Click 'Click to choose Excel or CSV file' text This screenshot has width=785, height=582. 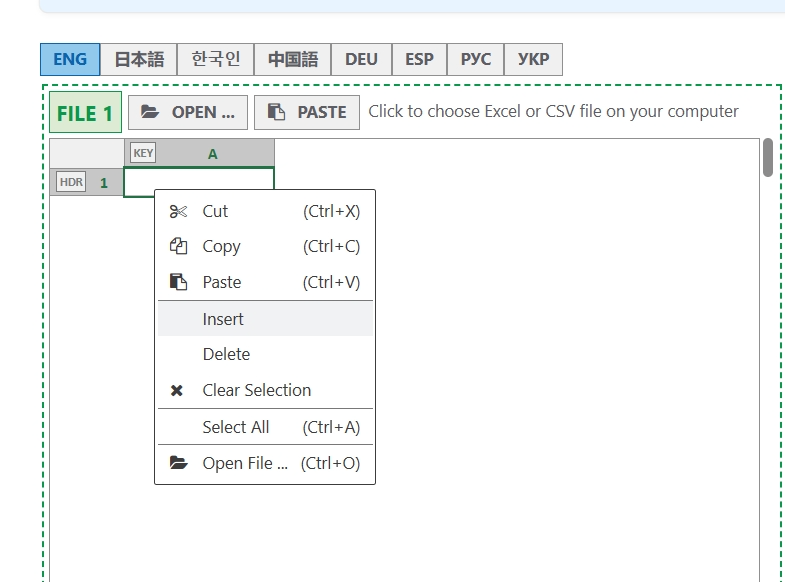[554, 111]
